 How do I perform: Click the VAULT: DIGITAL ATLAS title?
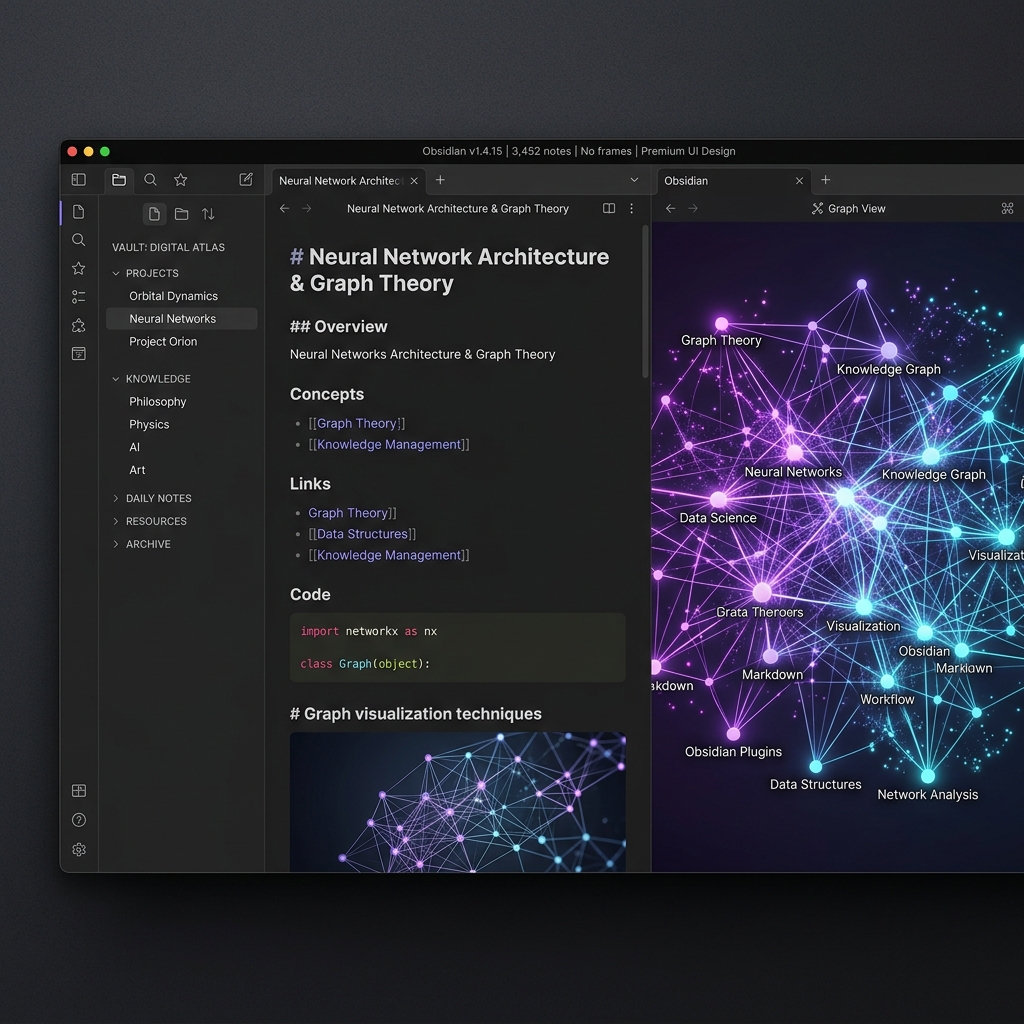pyautogui.click(x=168, y=248)
